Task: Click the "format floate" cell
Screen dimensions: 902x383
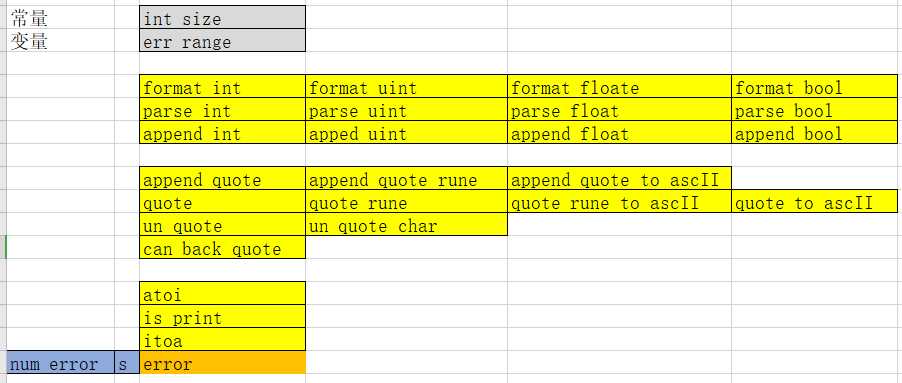Action: coord(619,86)
